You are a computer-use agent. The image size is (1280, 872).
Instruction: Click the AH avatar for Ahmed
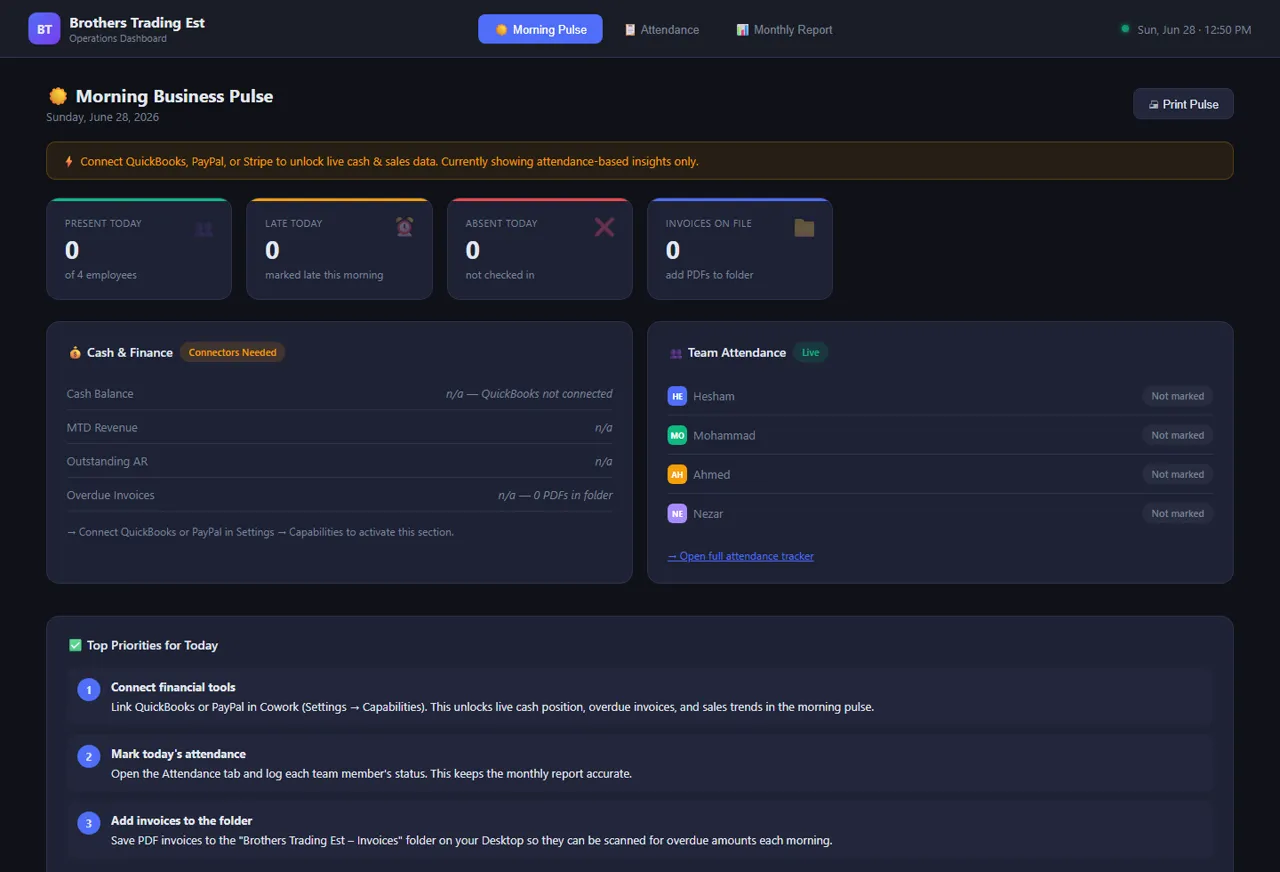click(677, 474)
